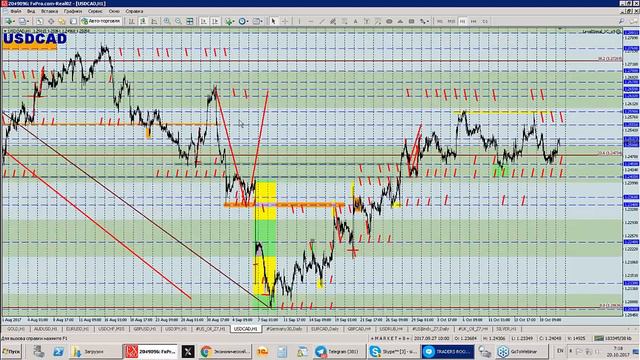Screen dimensions: 640x360
Task: Open the templates dropdown
Action: point(258,21)
